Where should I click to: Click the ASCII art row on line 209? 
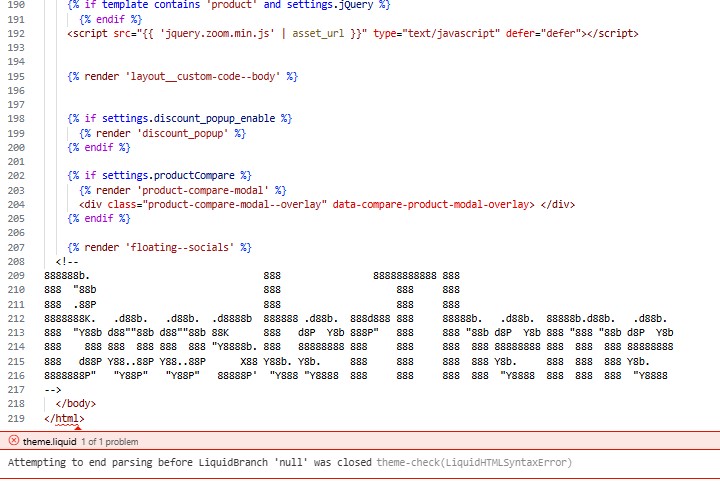[x=252, y=275]
